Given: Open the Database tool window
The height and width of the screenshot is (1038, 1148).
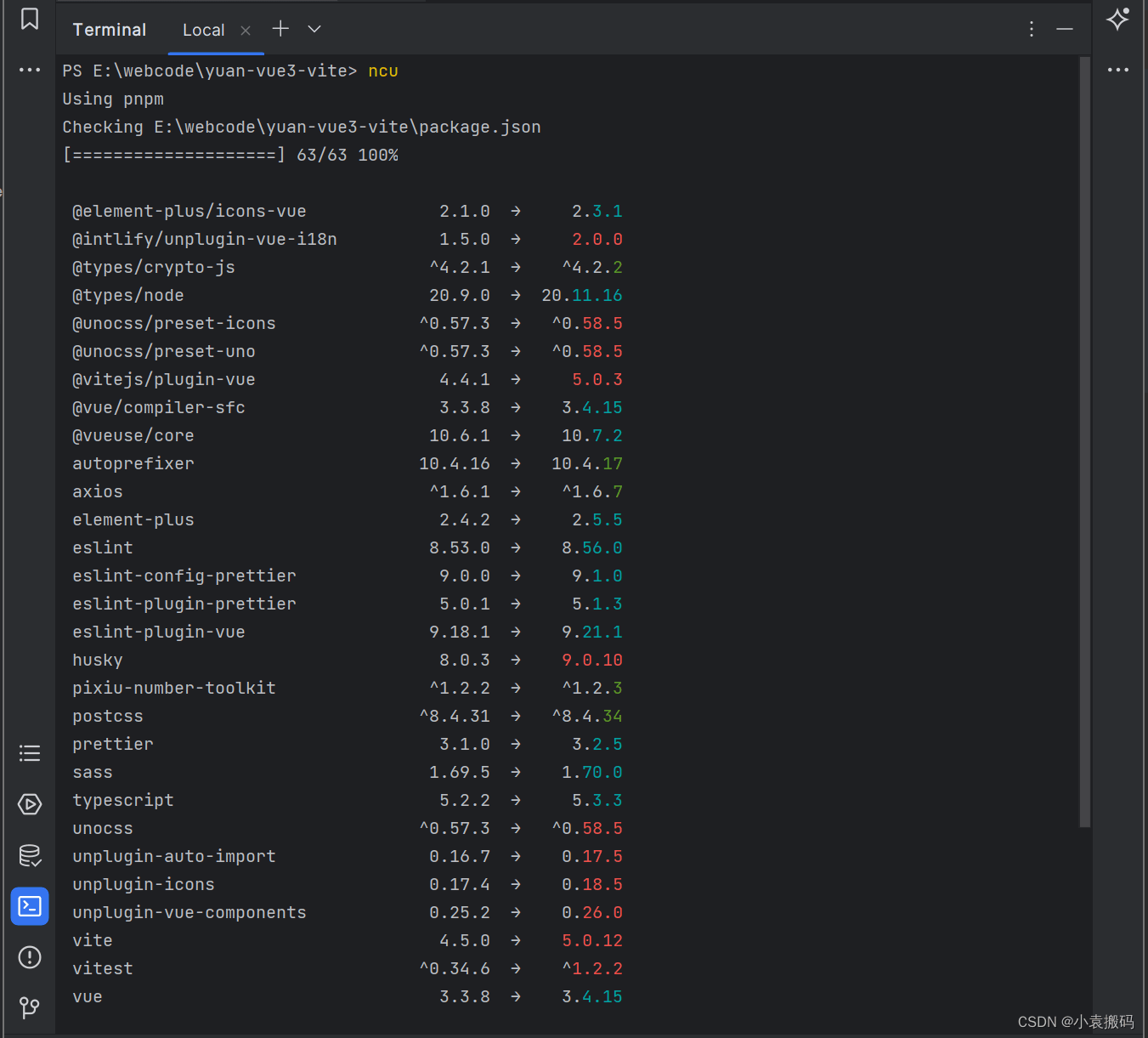Looking at the screenshot, I should (x=30, y=855).
